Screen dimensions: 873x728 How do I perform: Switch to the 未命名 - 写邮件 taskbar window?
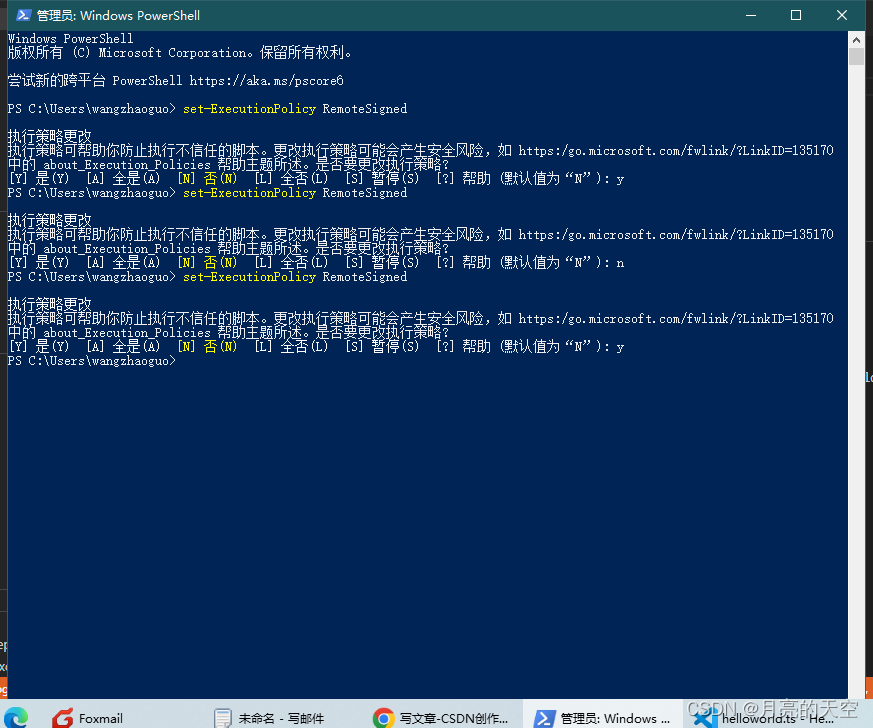tap(269, 718)
